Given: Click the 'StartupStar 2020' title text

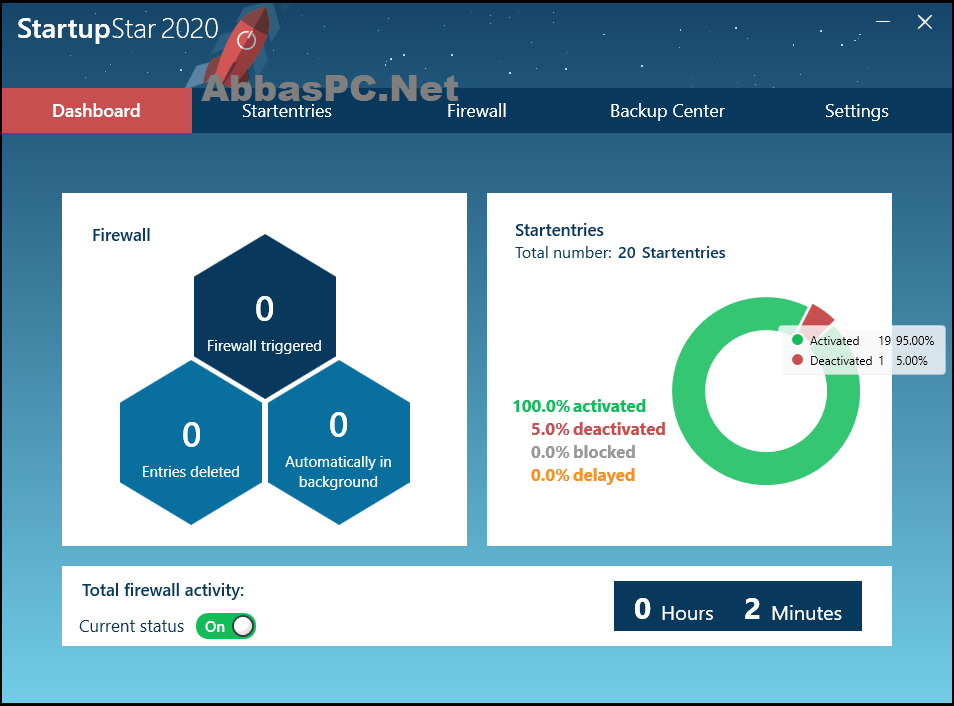Looking at the screenshot, I should pyautogui.click(x=117, y=29).
